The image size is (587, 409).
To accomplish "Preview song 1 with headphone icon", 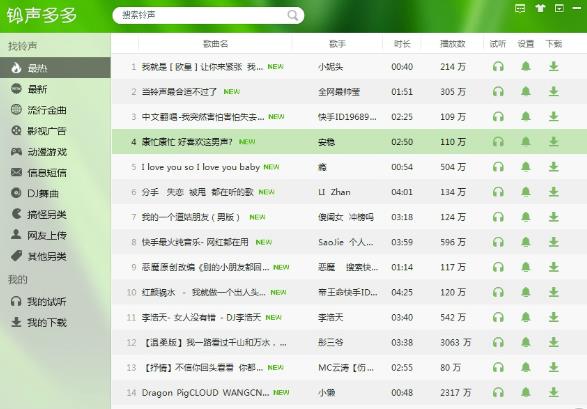I will pos(498,67).
